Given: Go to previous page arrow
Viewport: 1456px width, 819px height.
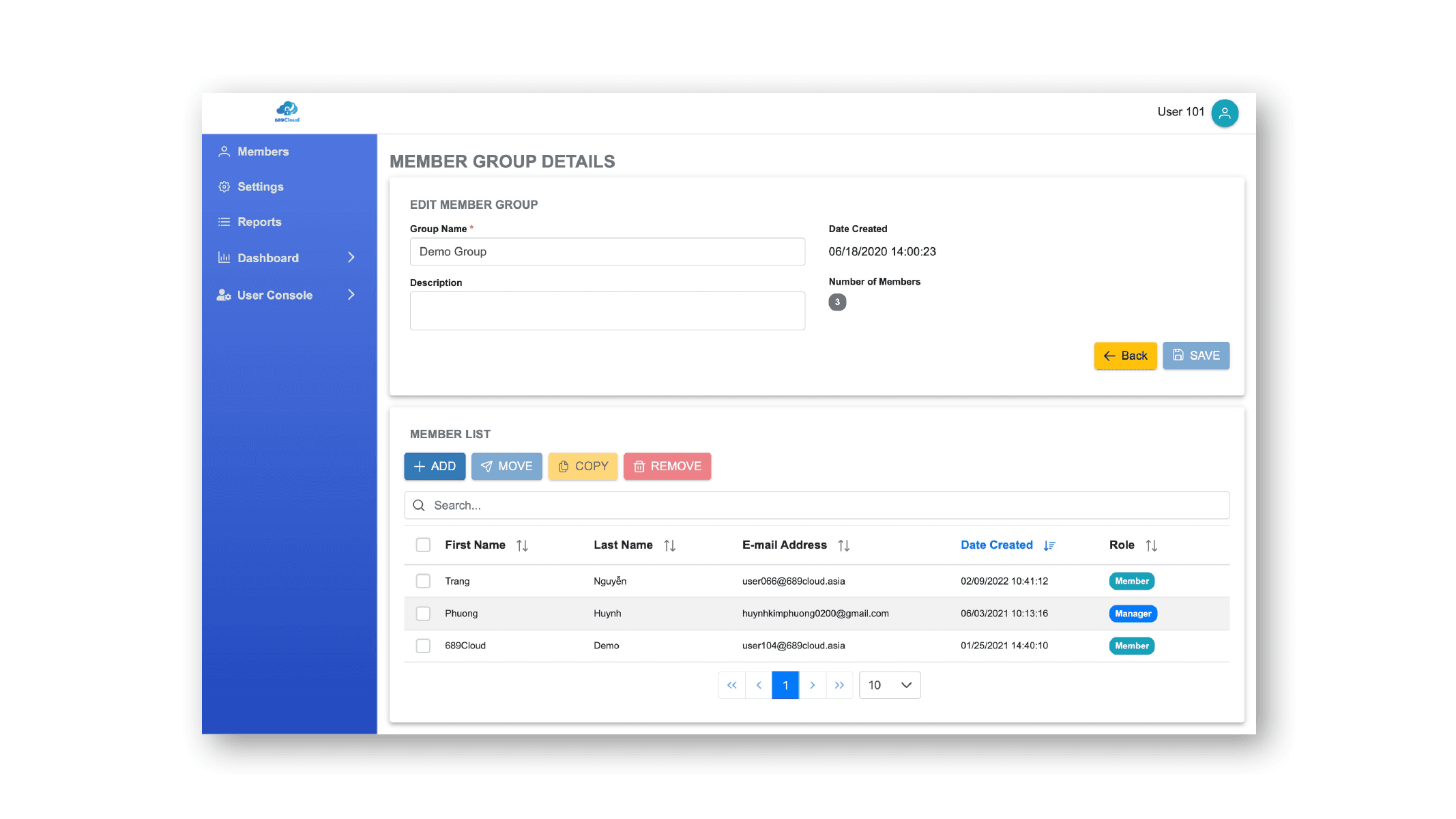Looking at the screenshot, I should click(759, 685).
